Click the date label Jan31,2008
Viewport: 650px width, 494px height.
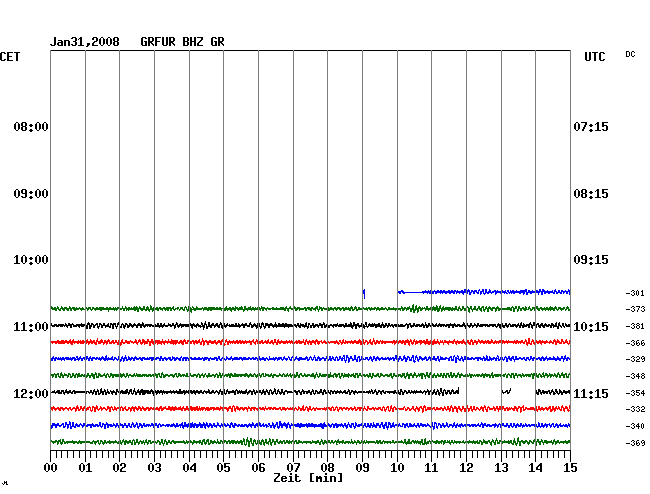coord(85,42)
